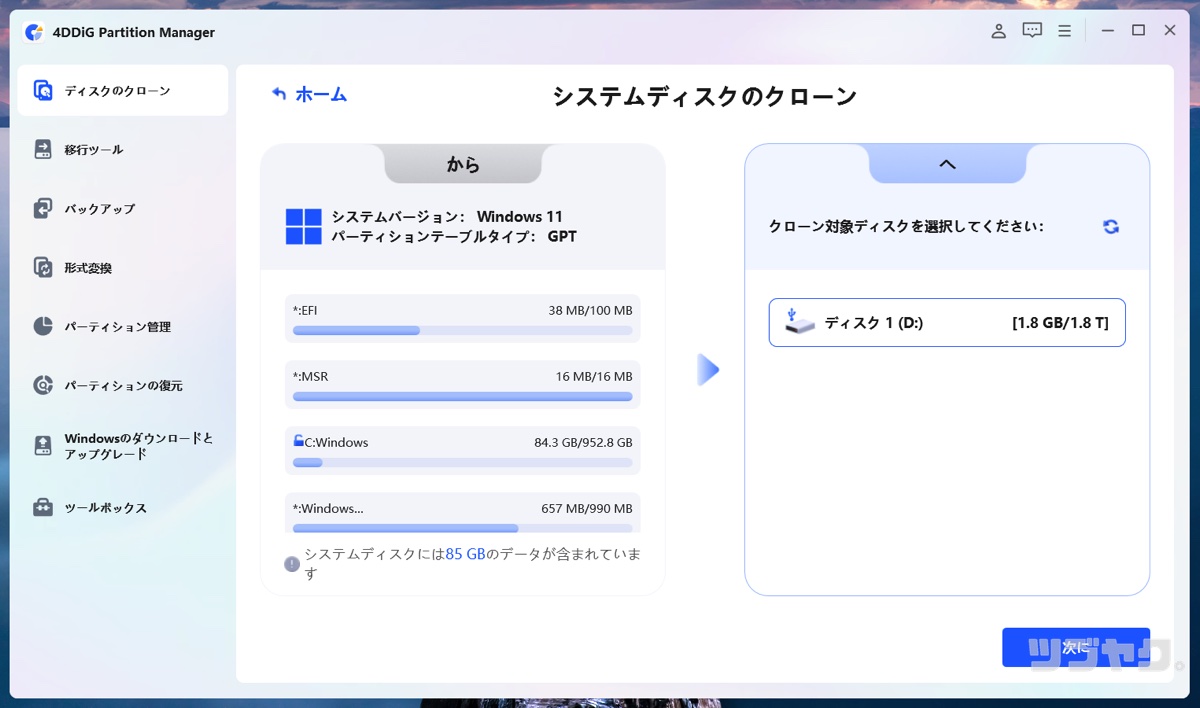The image size is (1200, 708).
Task: Select the パーティション管理 menu item
Action: pyautogui.click(x=123, y=327)
